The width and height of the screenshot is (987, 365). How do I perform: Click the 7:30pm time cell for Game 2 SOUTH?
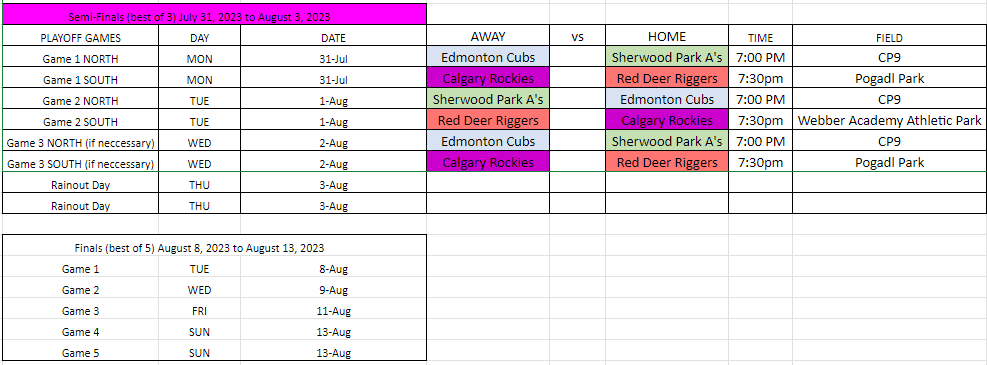760,120
